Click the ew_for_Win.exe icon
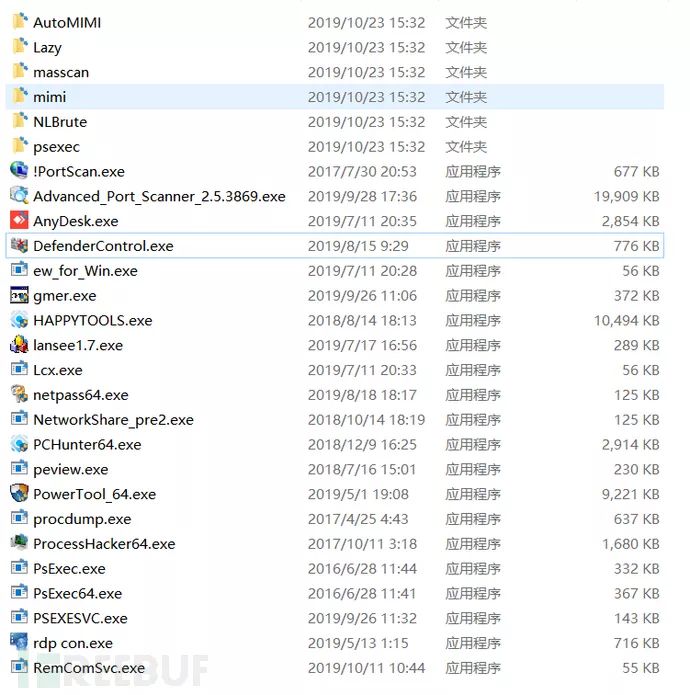 pyautogui.click(x=19, y=269)
